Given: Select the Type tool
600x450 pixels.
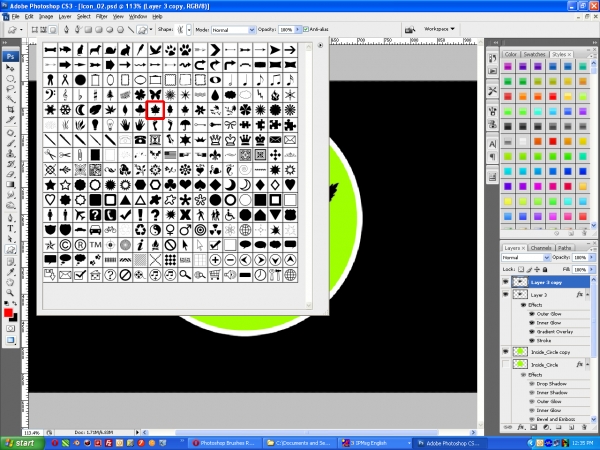Looking at the screenshot, I should pyautogui.click(x=10, y=229).
